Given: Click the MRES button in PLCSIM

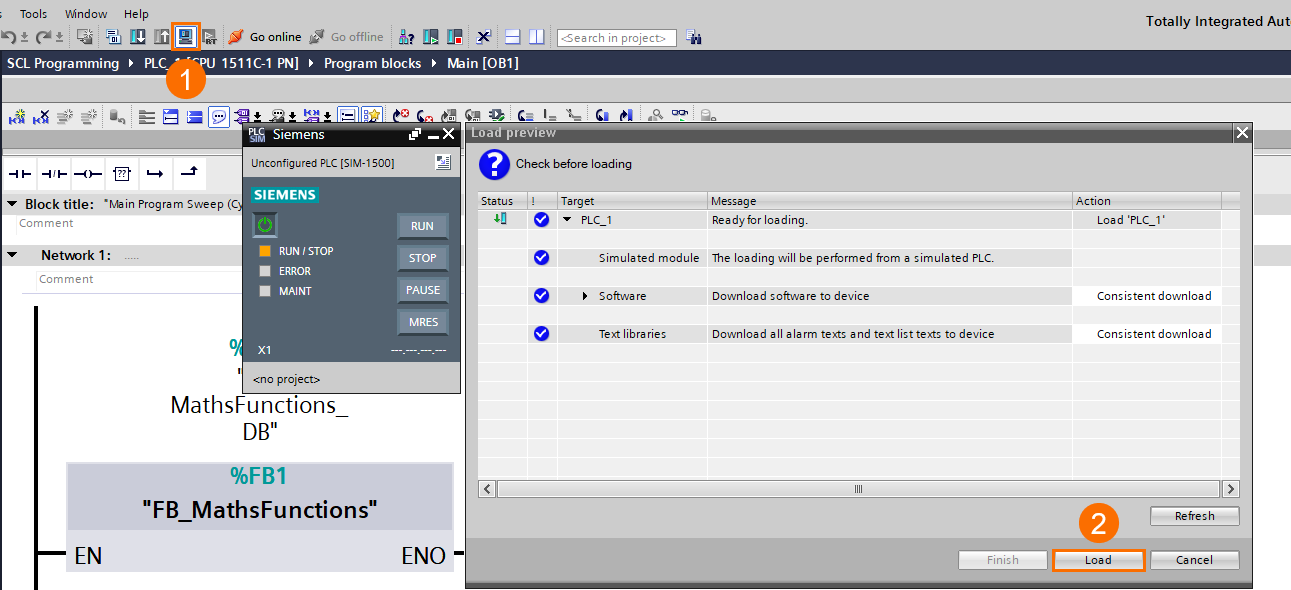Looking at the screenshot, I should pos(422,322).
